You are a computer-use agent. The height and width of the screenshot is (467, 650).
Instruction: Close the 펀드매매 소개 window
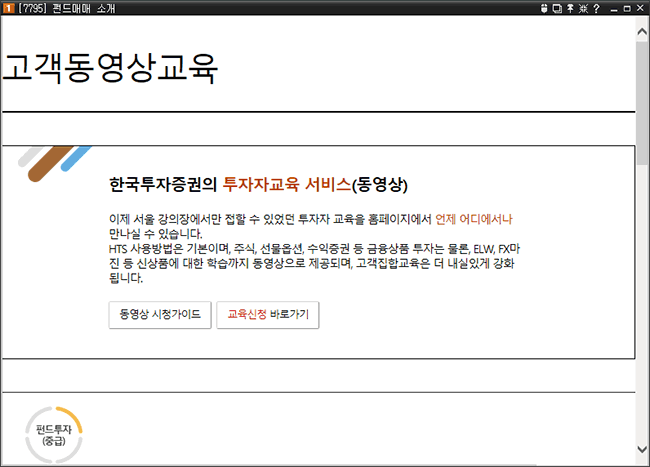coord(640,8)
